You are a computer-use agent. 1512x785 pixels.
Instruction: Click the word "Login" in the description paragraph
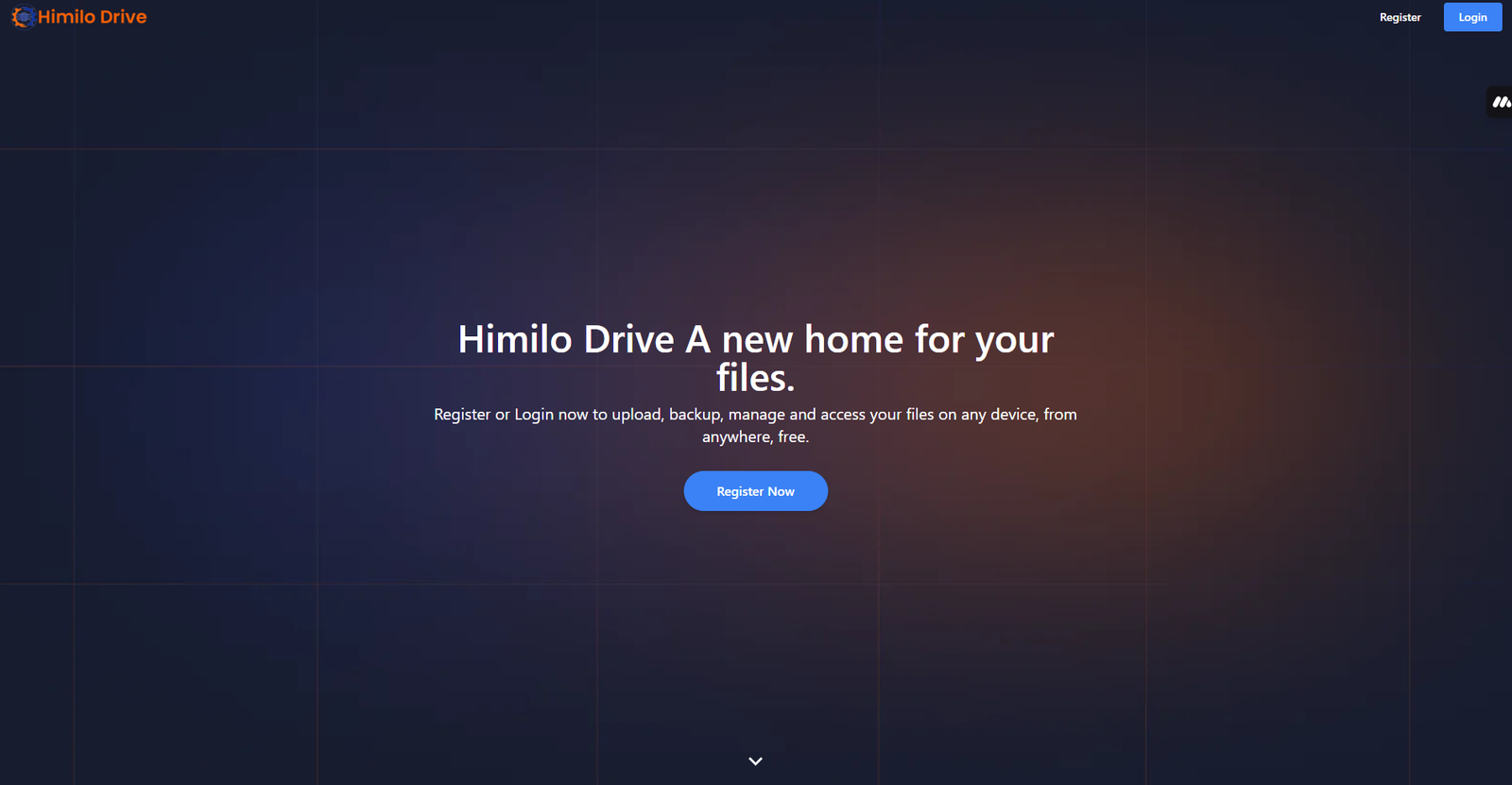534,415
